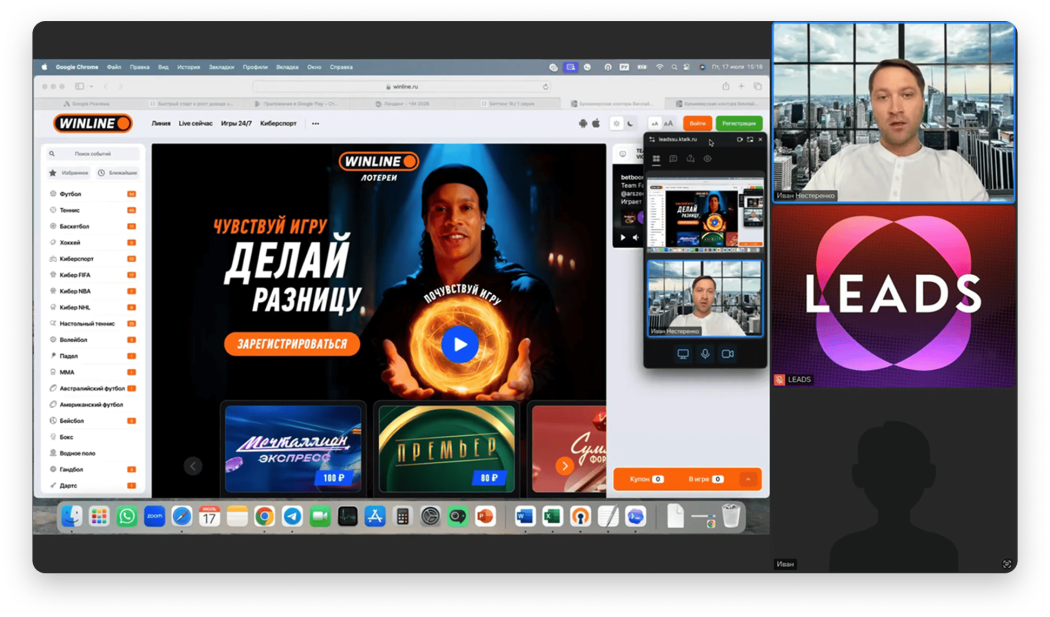Image resolution: width=1050 pixels, height=617 pixels.
Task: Select Кибер FIFA in the sports list
Action: pos(92,275)
